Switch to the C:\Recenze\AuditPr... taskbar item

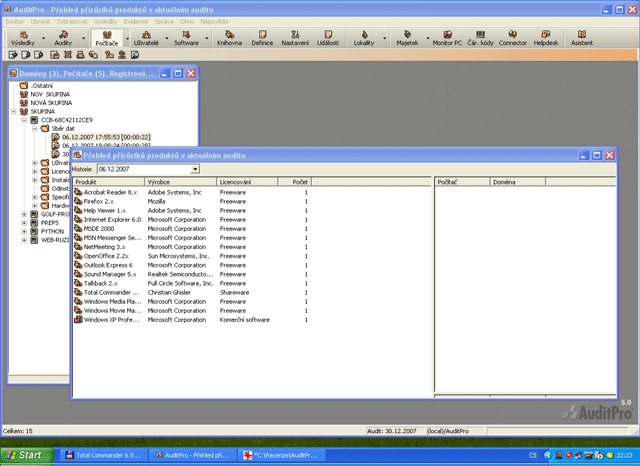280,455
